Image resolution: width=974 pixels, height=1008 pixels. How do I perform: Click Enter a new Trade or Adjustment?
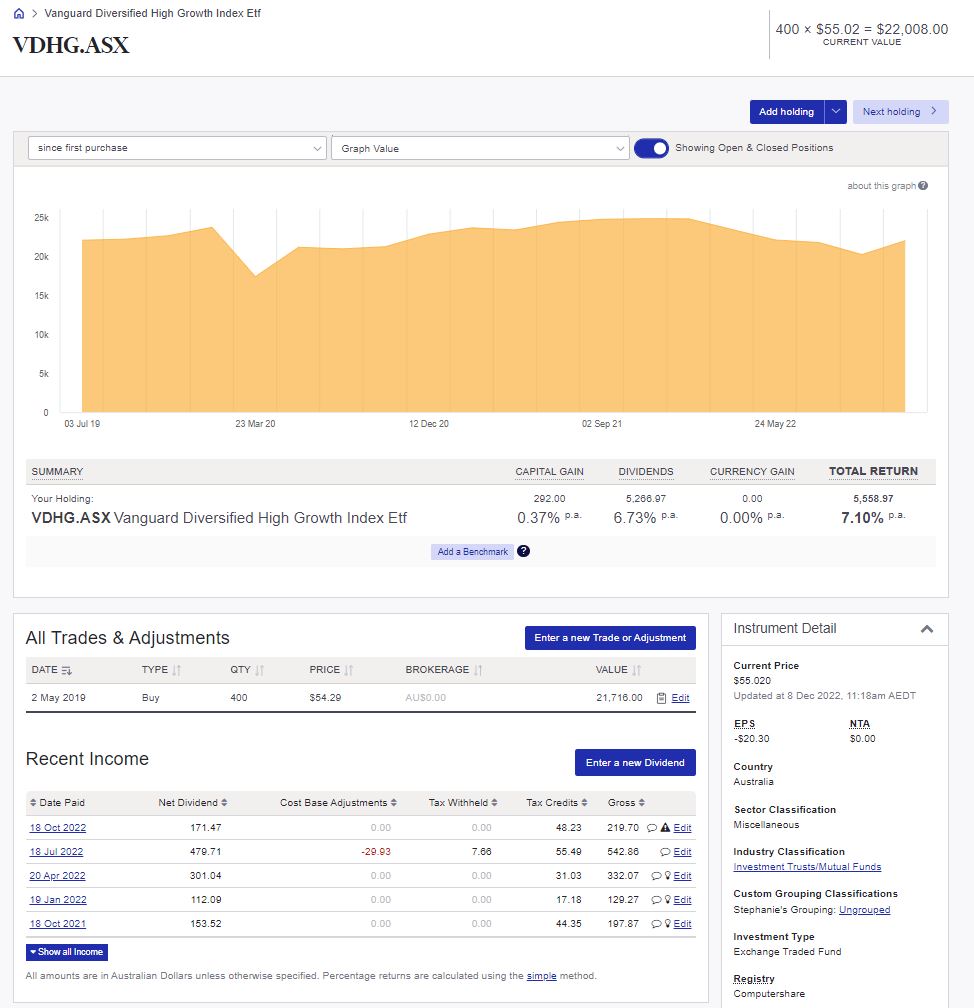point(610,638)
